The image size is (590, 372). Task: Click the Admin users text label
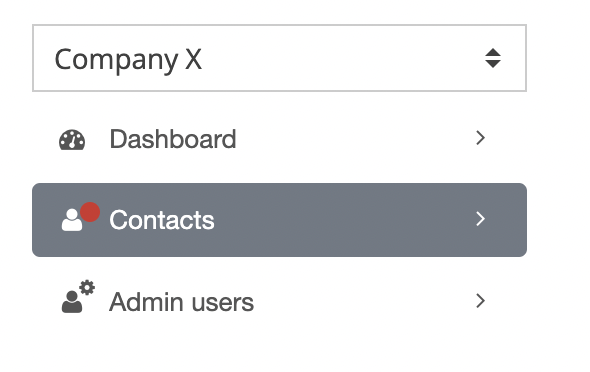(181, 302)
